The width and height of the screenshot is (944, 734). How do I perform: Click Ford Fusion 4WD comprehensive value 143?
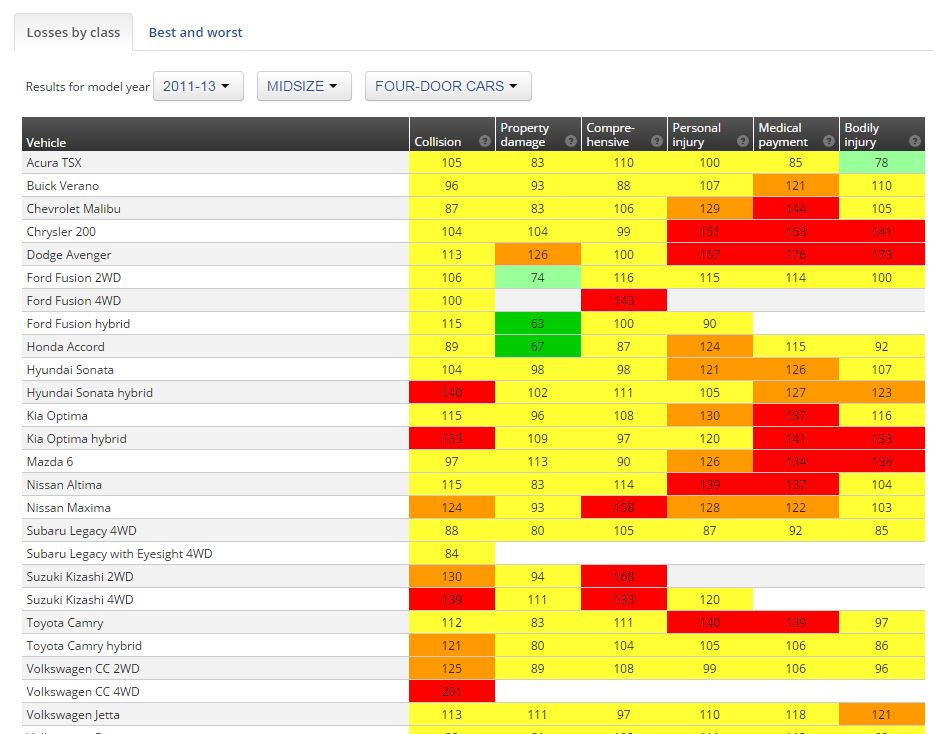coord(624,300)
